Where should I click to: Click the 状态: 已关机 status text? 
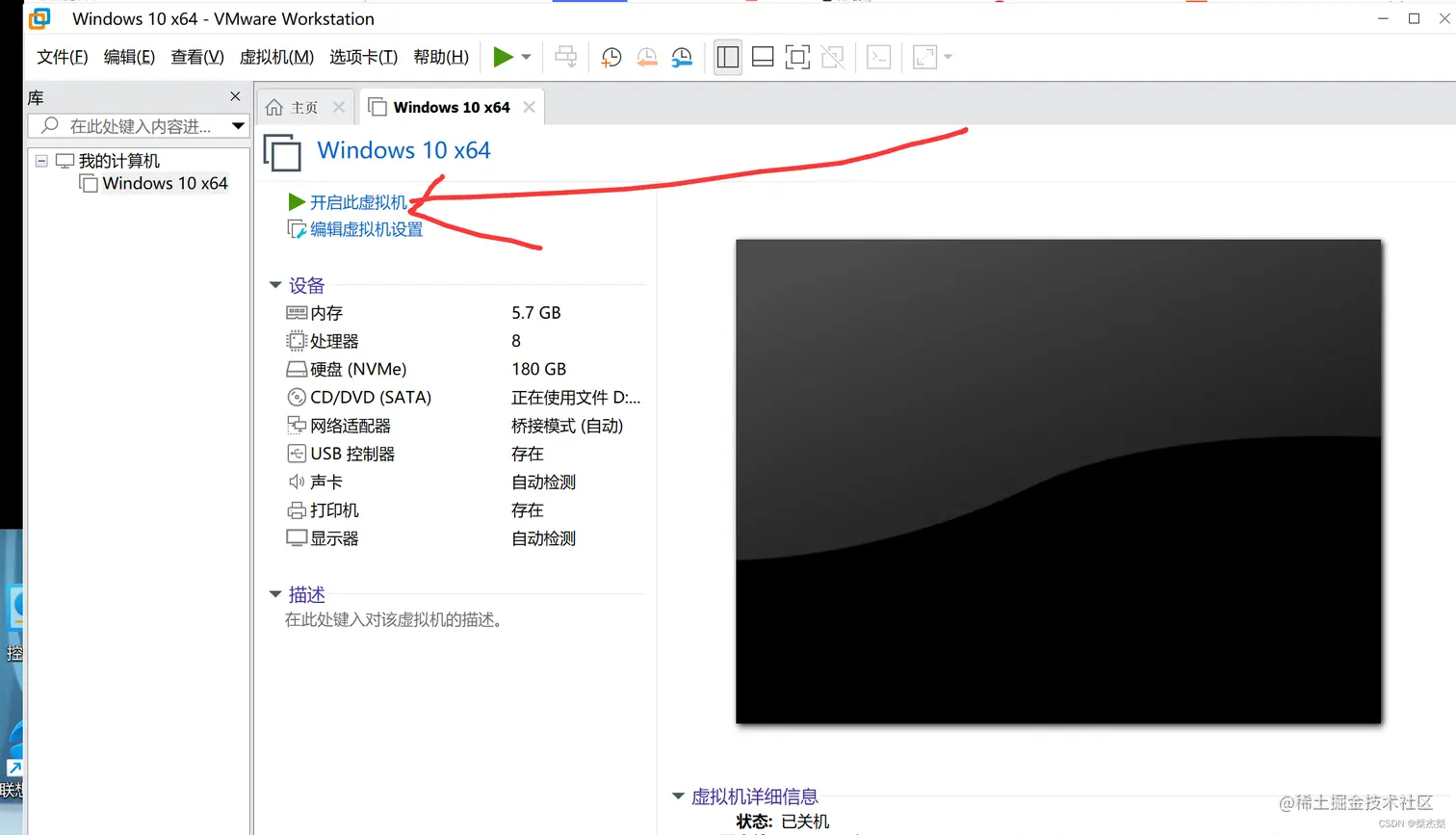click(782, 822)
